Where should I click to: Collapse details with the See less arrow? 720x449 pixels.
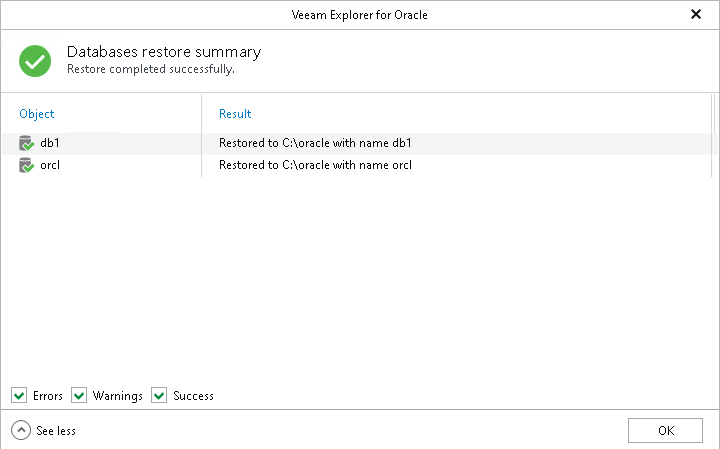click(x=21, y=430)
